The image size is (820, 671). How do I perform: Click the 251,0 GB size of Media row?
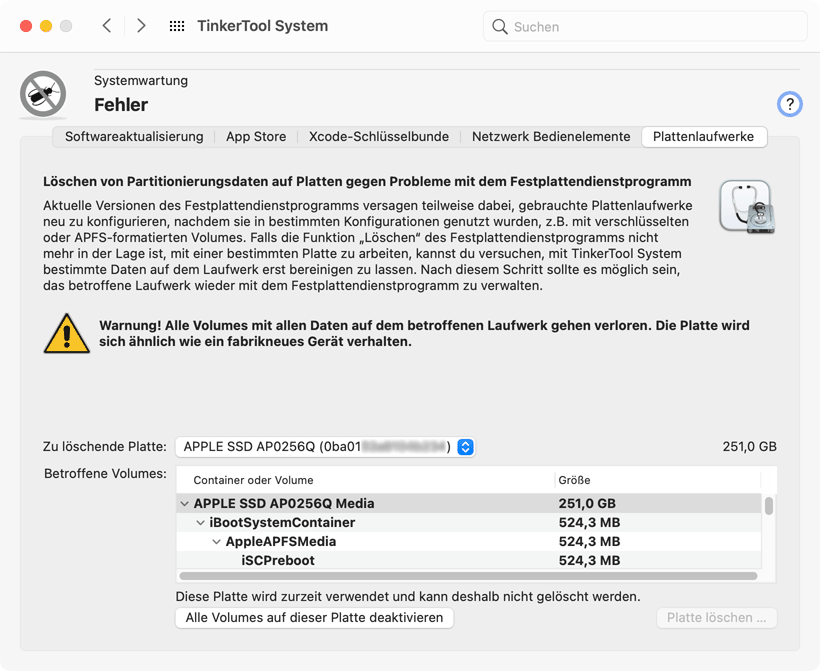(x=587, y=504)
